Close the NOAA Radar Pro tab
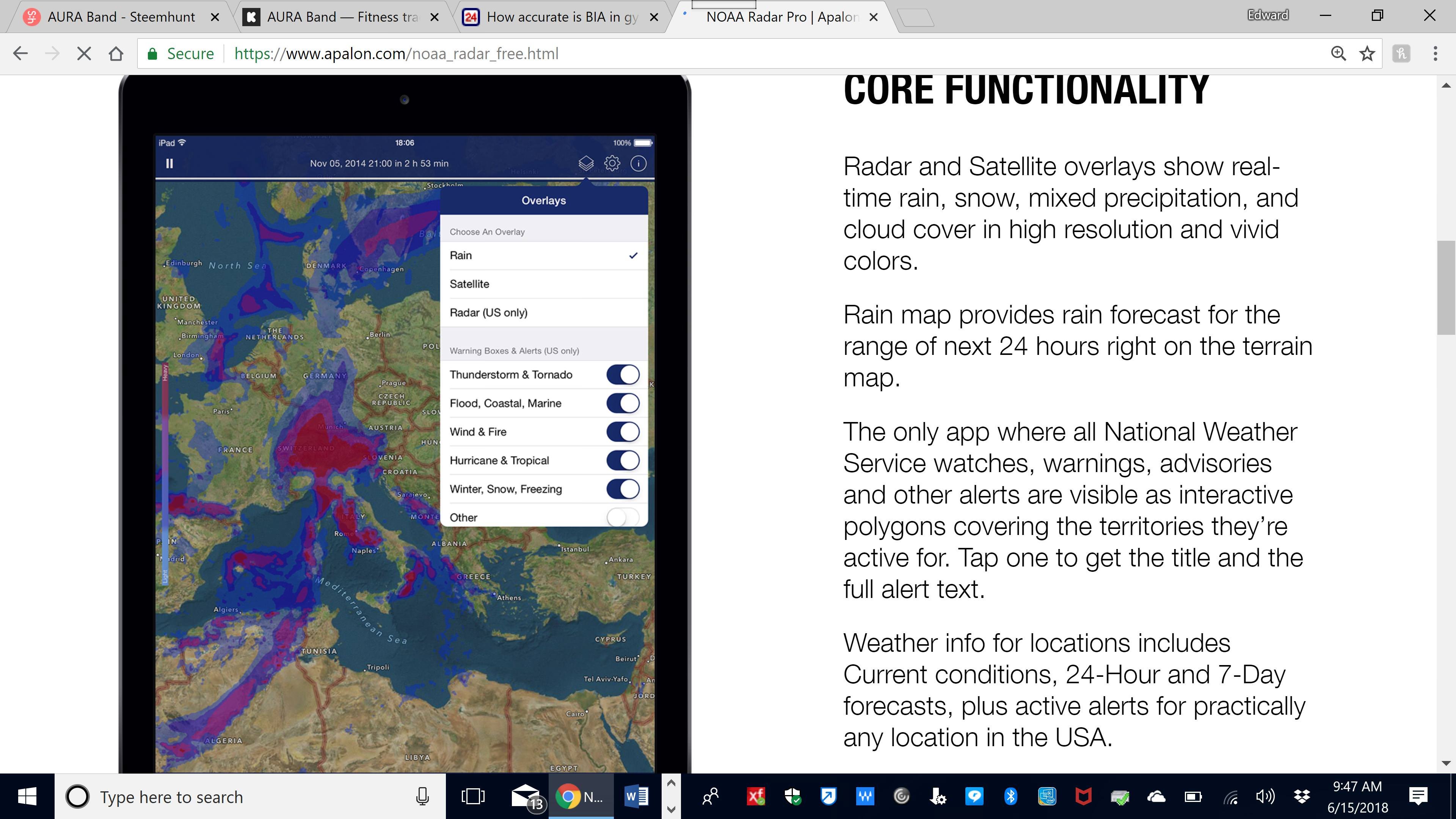This screenshot has width=1456, height=819. point(873,17)
